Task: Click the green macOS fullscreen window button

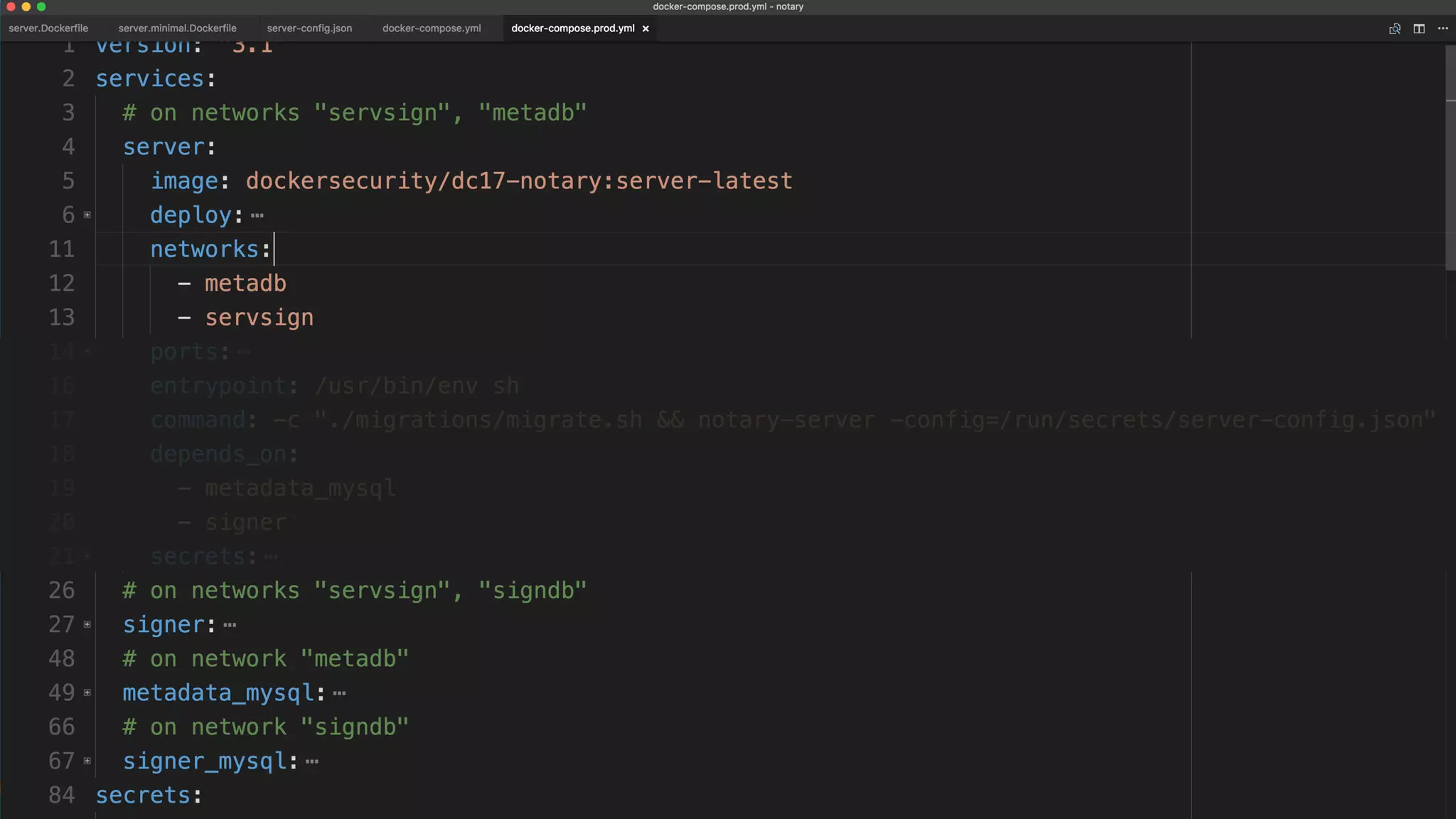Action: point(41,6)
